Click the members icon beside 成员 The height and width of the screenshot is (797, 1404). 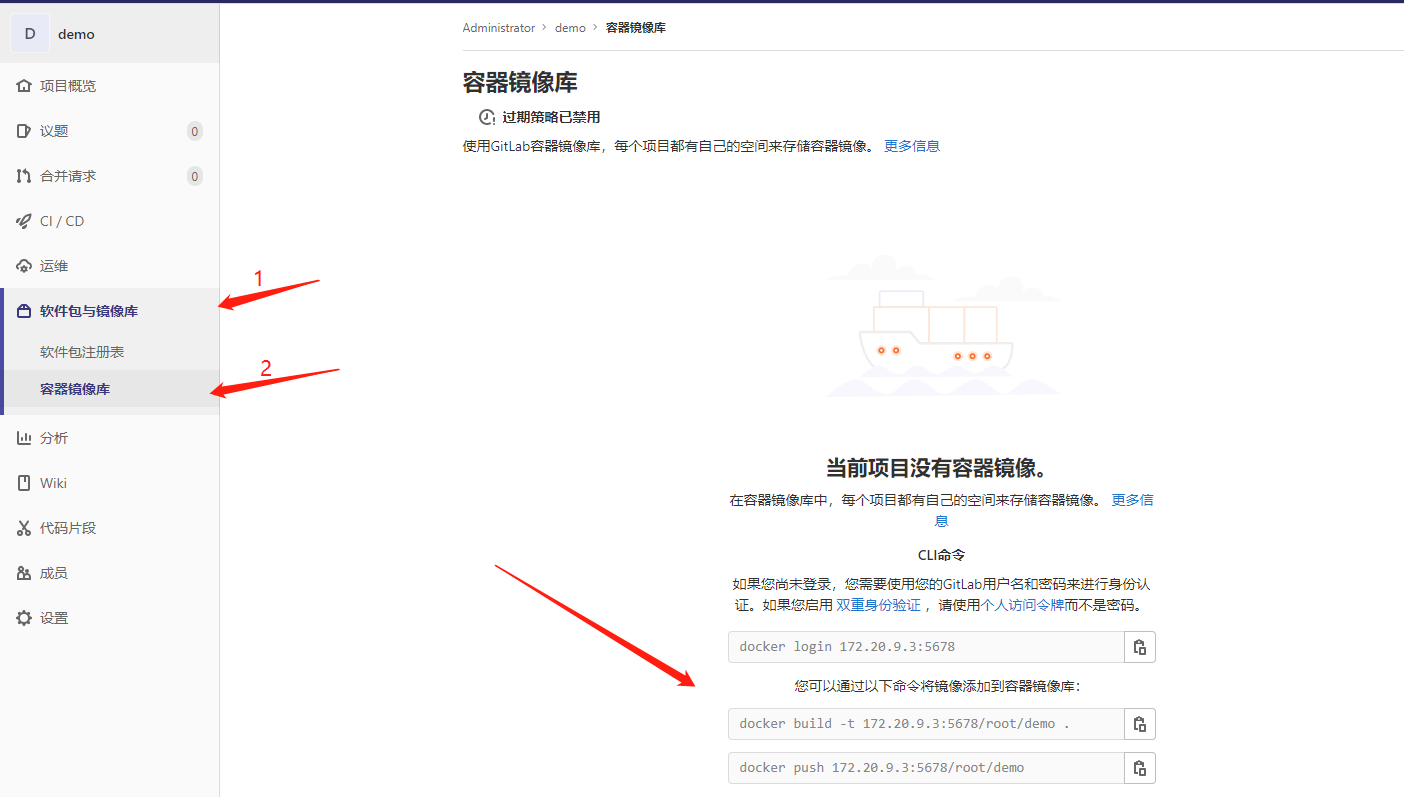24,573
